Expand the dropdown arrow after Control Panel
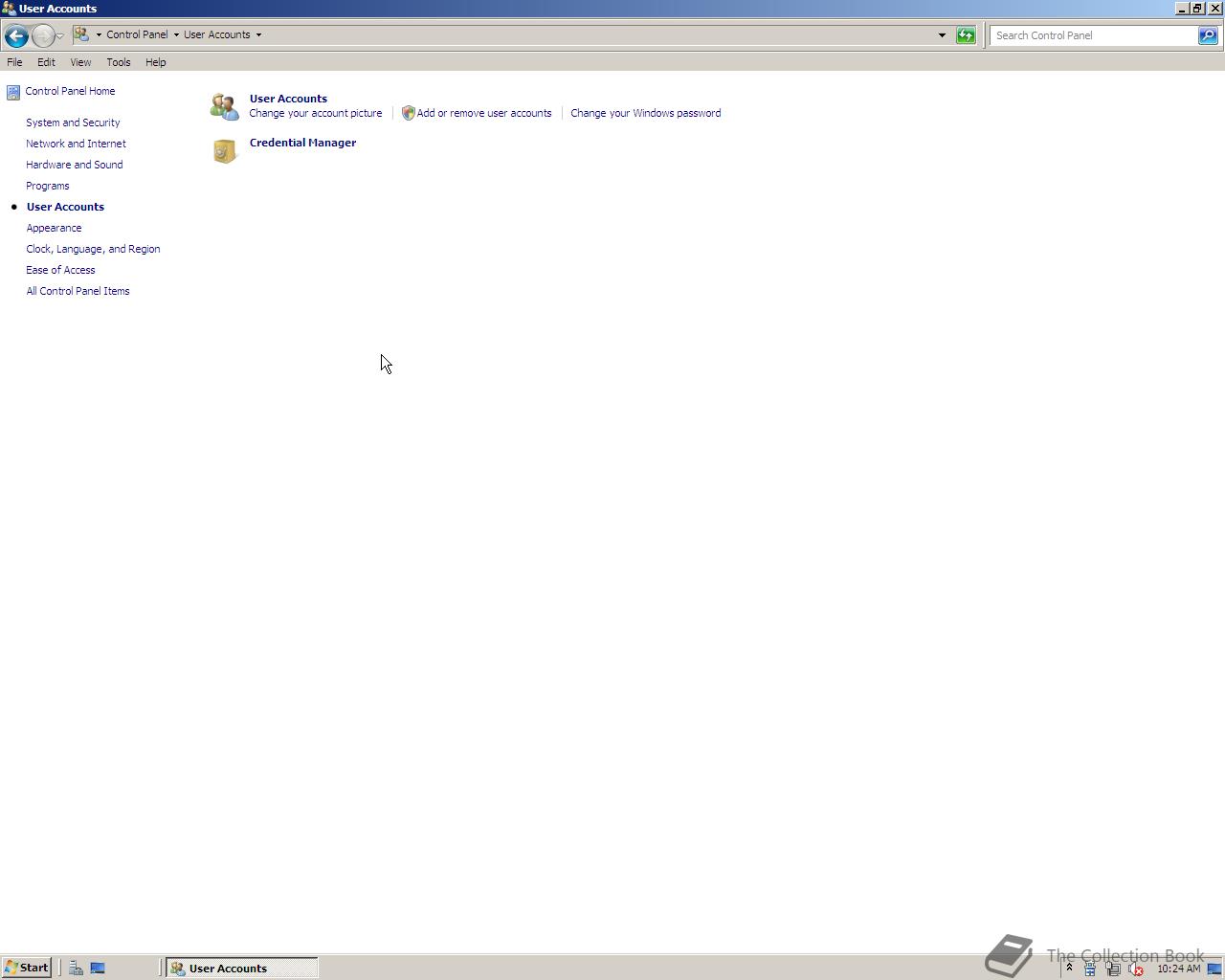Image resolution: width=1225 pixels, height=980 pixels. point(176,34)
